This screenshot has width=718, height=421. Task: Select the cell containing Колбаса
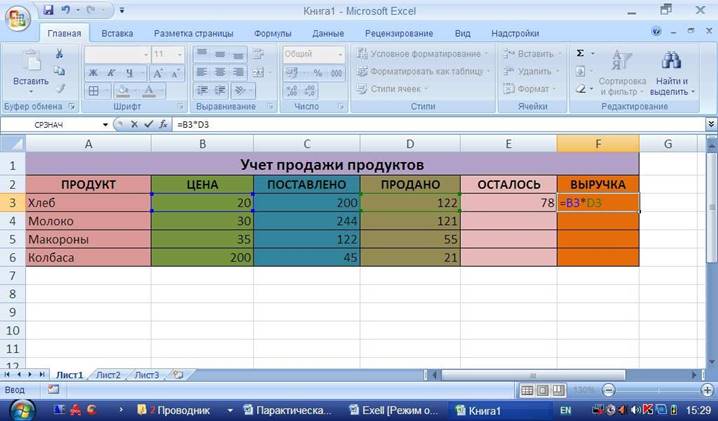[x=88, y=257]
